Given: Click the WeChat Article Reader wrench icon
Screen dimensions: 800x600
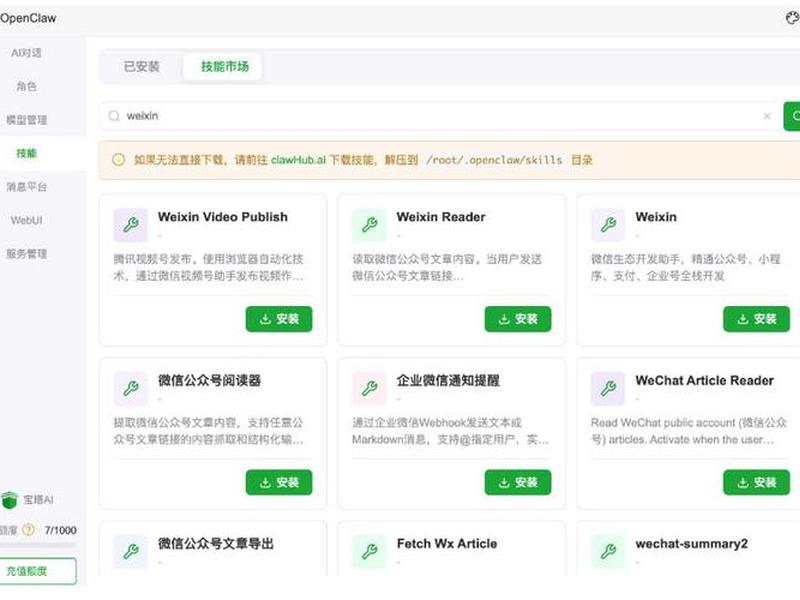Looking at the screenshot, I should click(x=608, y=388).
